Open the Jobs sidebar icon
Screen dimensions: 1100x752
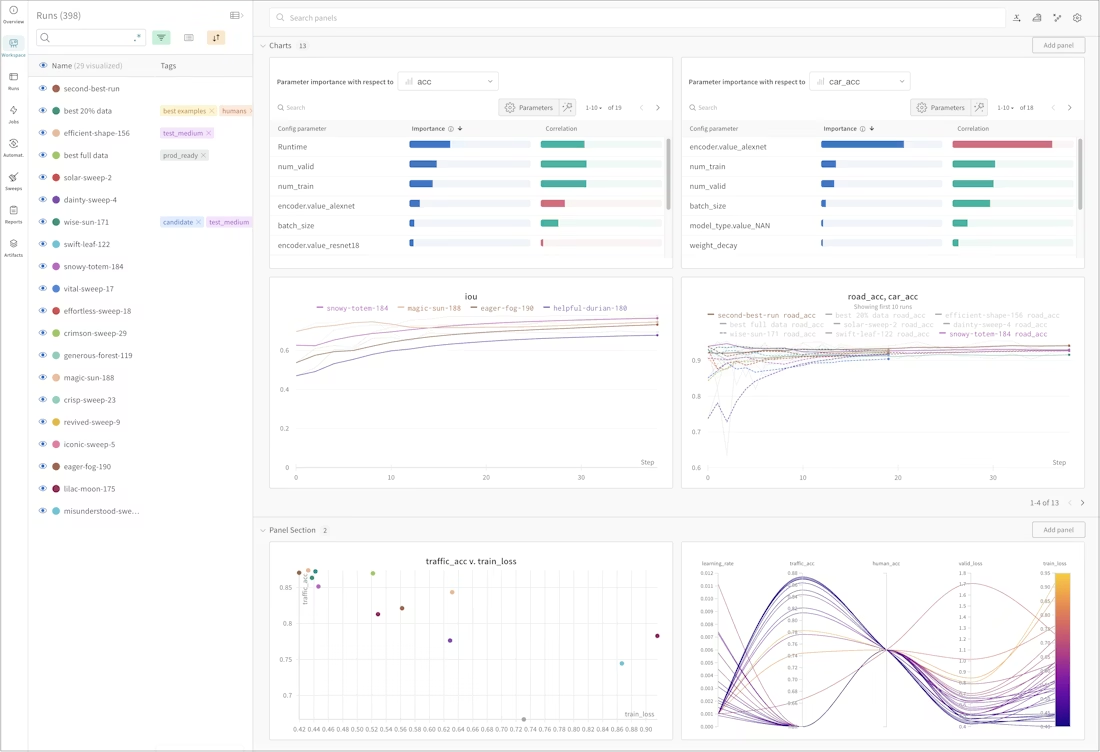coord(13,113)
